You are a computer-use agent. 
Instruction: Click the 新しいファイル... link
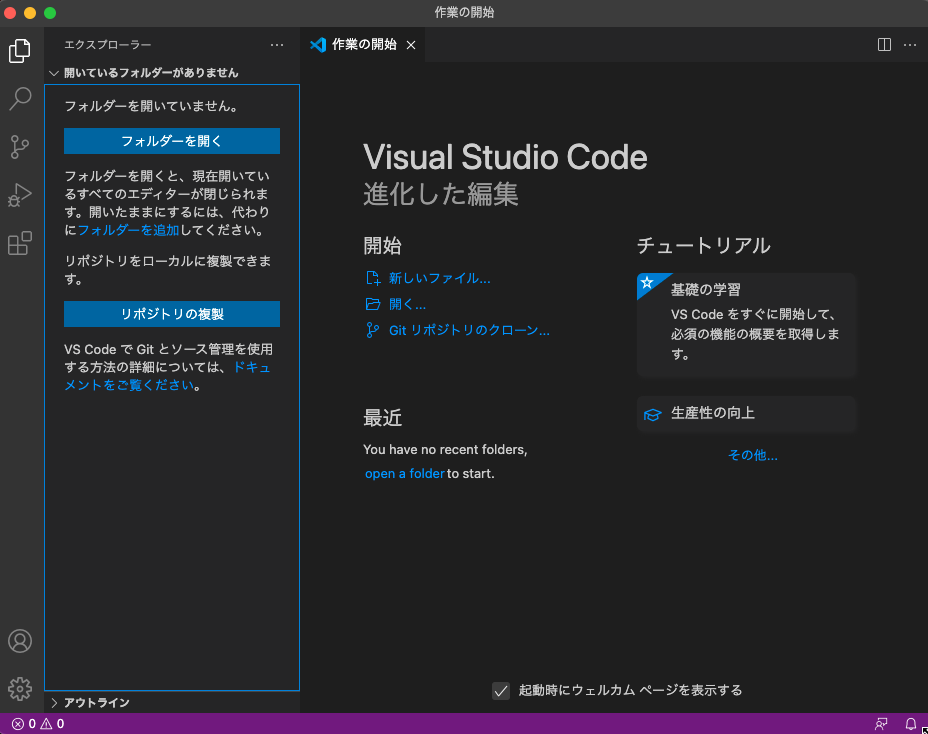click(x=439, y=278)
